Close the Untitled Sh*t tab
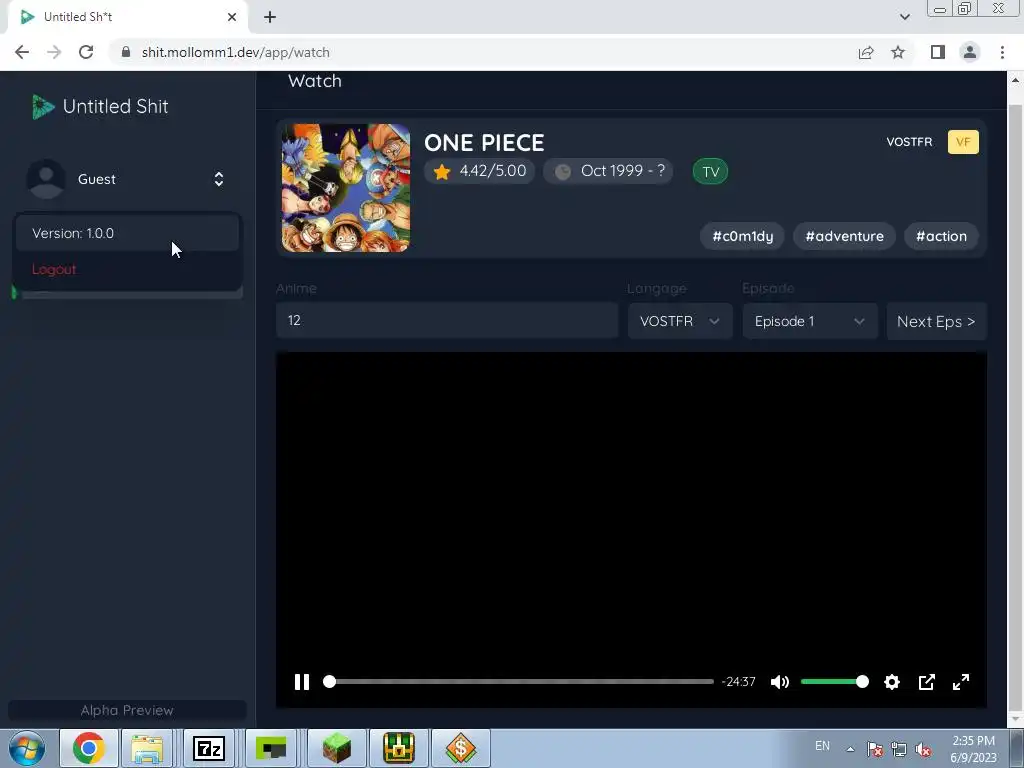Viewport: 1024px width, 768px height. point(232,17)
